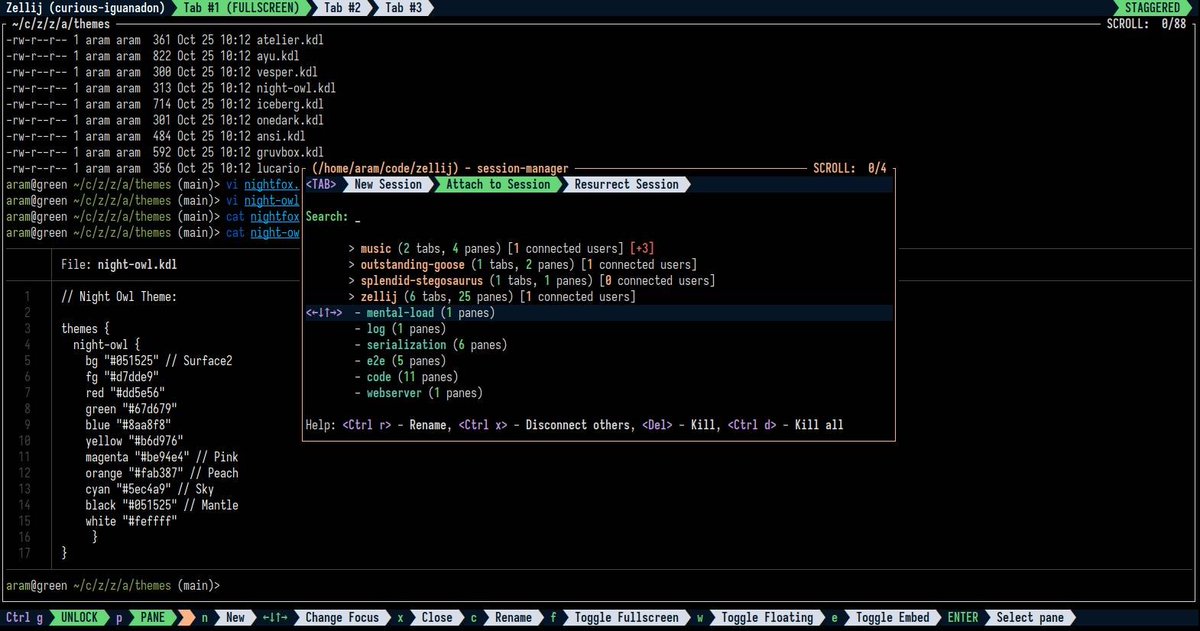Click the [+3] indicator on music session

point(642,249)
